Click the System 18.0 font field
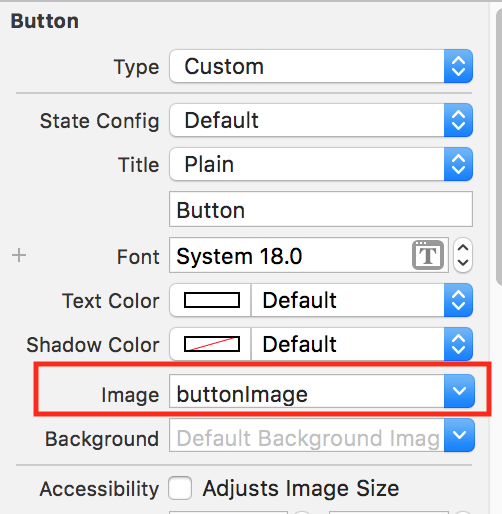The height and width of the screenshot is (514, 502). pyautogui.click(x=309, y=255)
